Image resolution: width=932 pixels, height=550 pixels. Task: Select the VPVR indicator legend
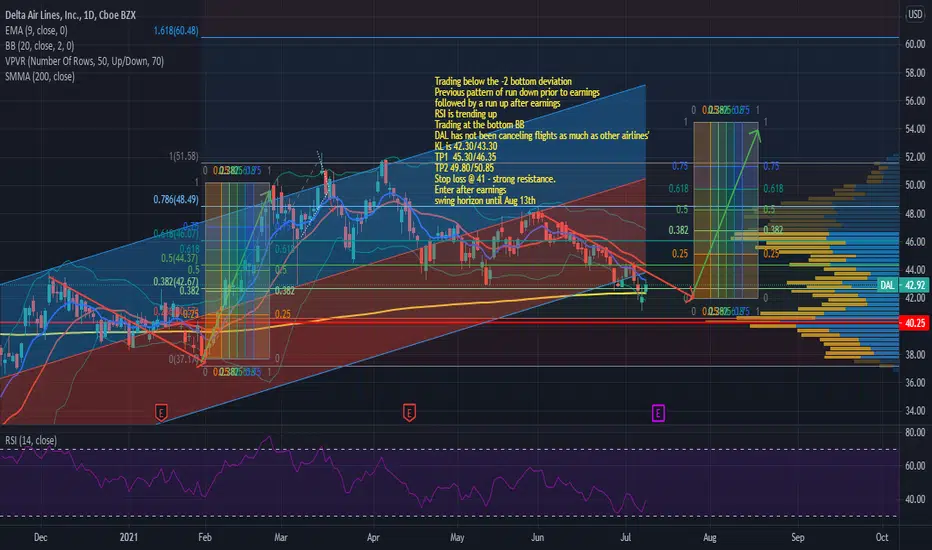[84, 61]
